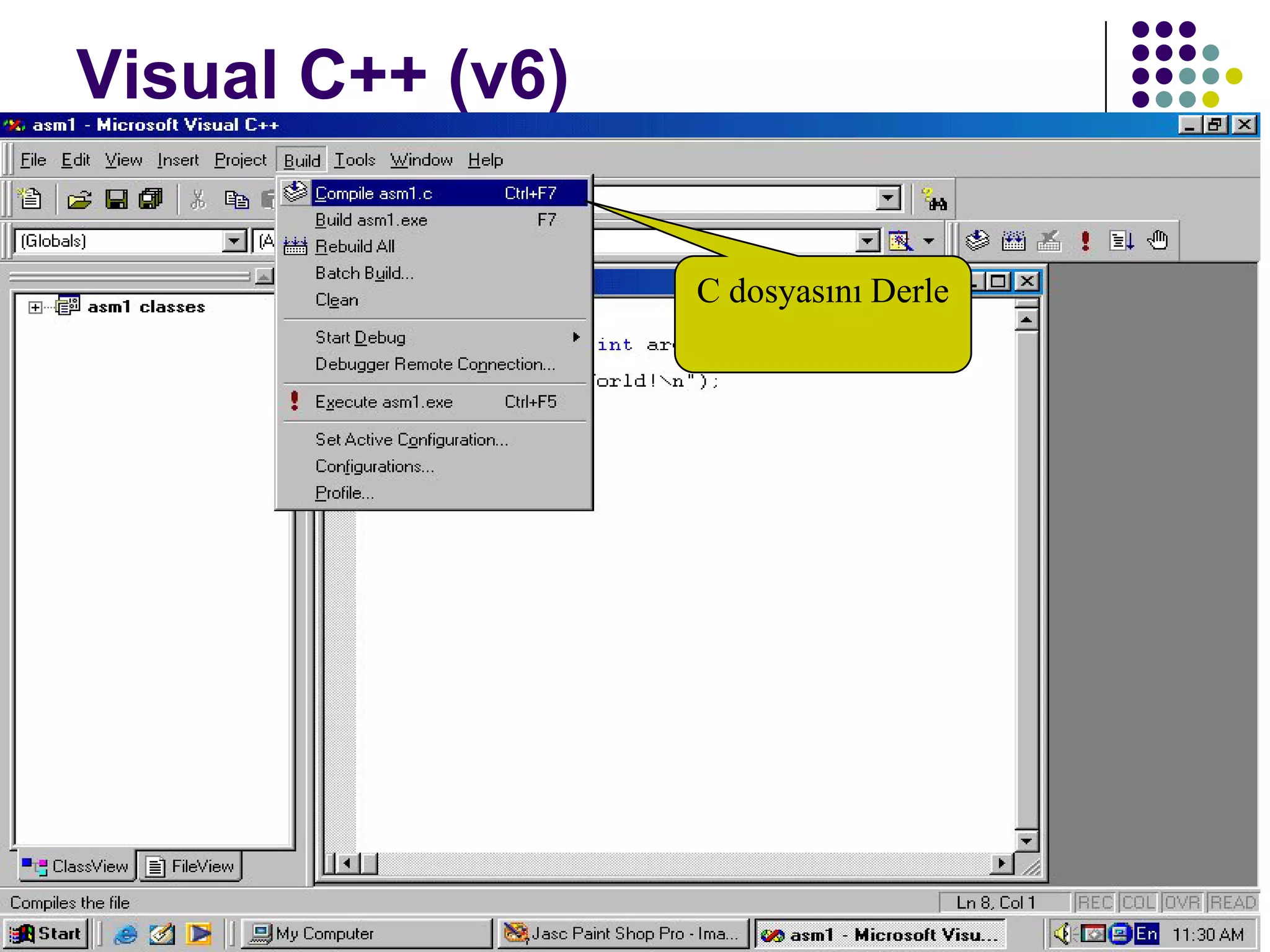
Task: Click the editor horizontal scrollbar left arrow
Action: (x=347, y=863)
